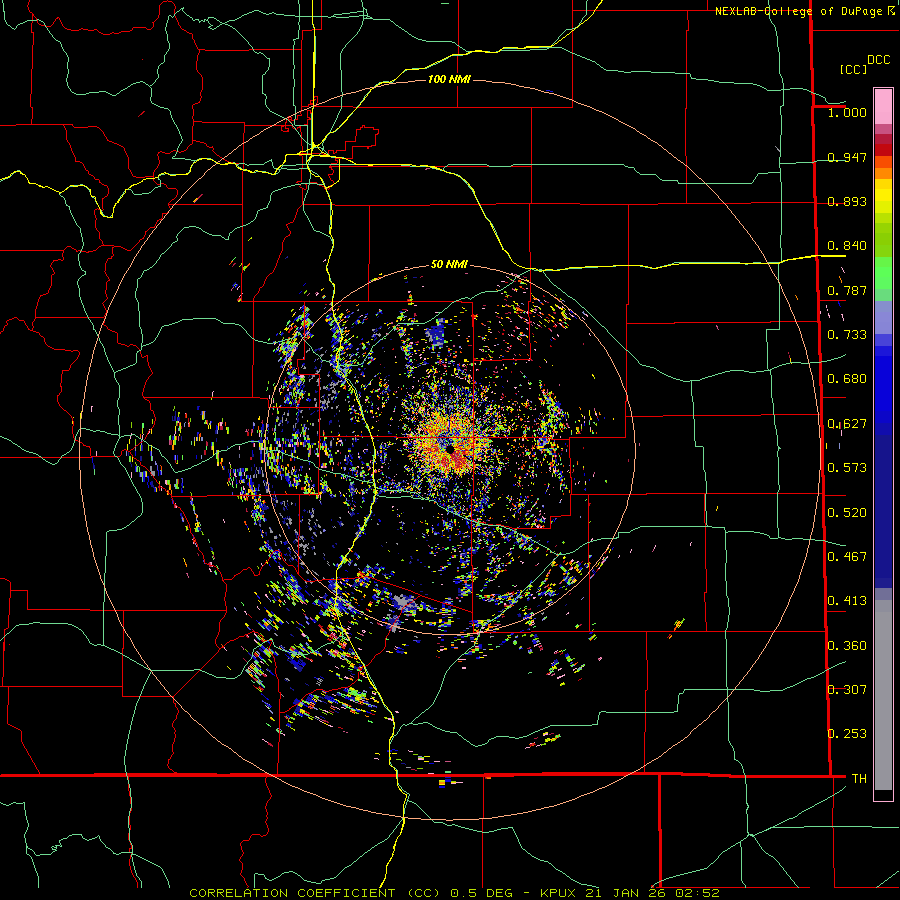Click the gray lower segment of the color bar
This screenshot has width=900, height=900.
883,695
